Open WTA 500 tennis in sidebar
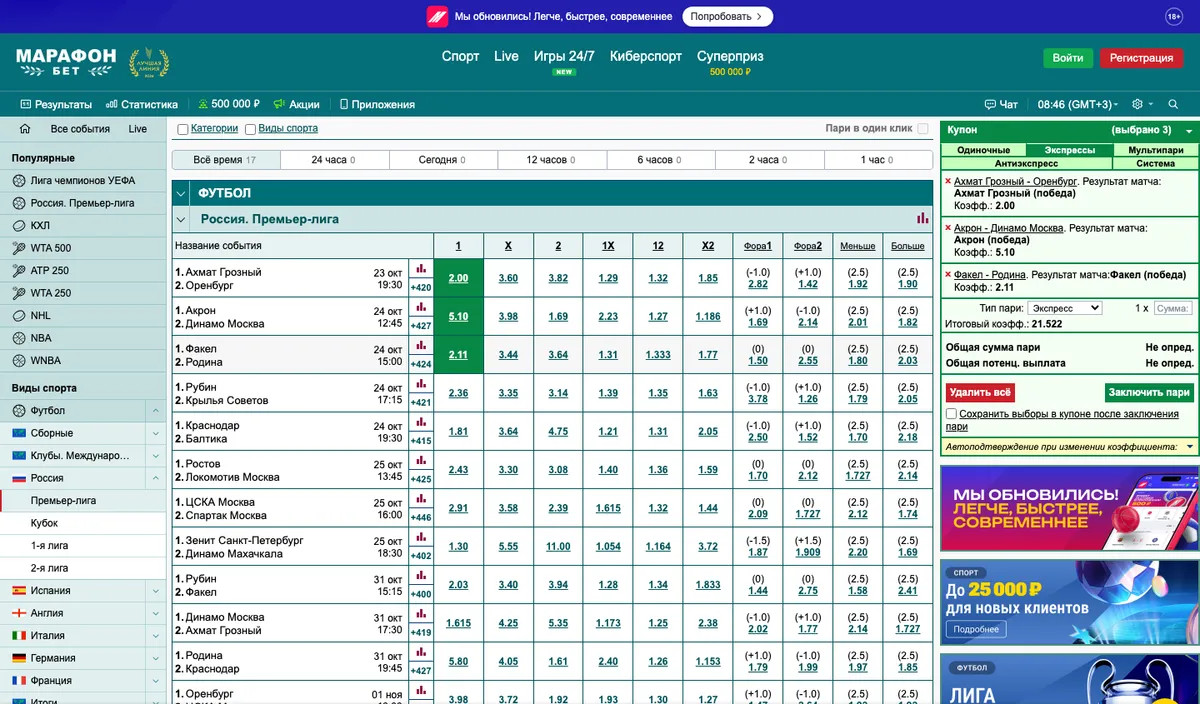 (83, 248)
